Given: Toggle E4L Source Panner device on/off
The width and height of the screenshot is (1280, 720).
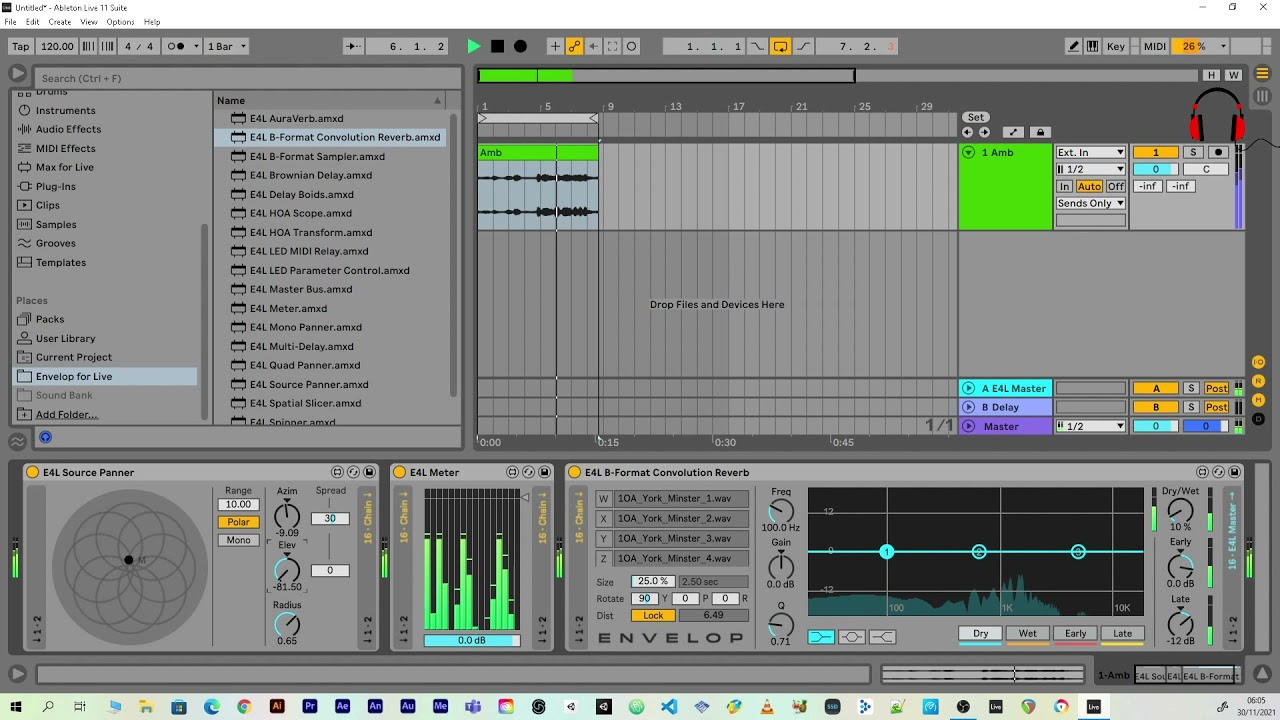Looking at the screenshot, I should click(x=32, y=472).
